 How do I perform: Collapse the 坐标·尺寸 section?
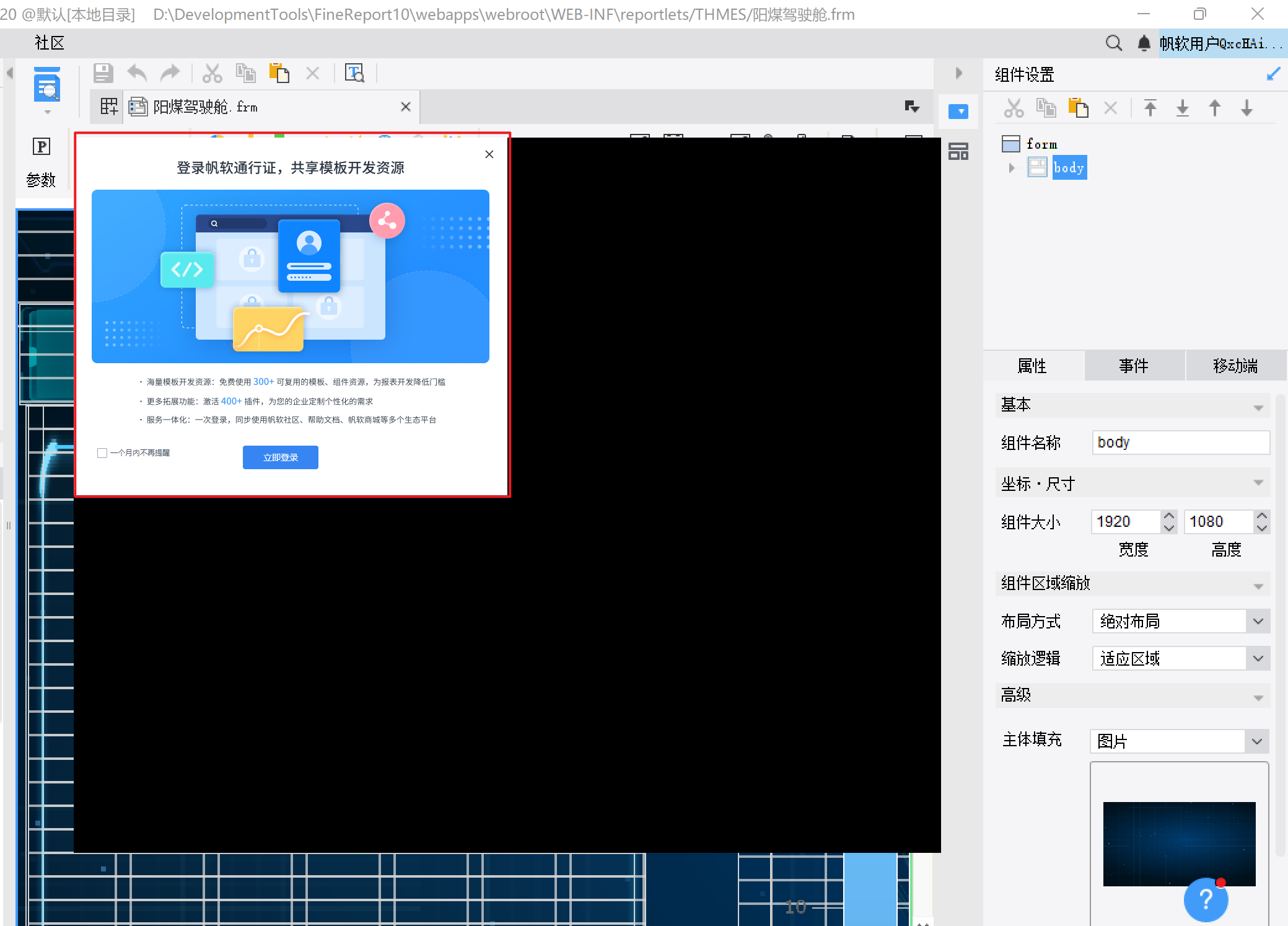(1258, 482)
